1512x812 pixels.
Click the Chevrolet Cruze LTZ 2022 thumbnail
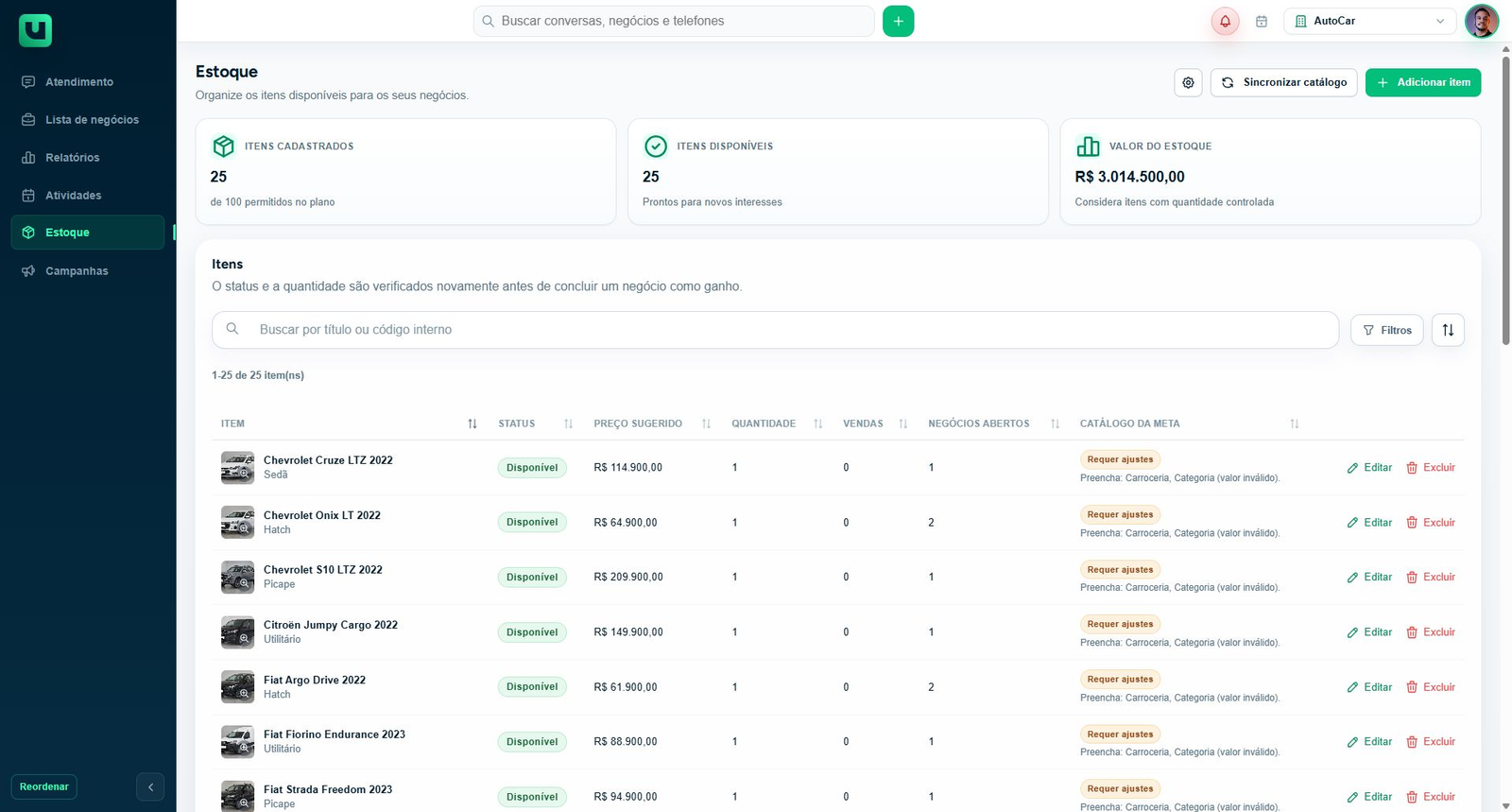[237, 467]
